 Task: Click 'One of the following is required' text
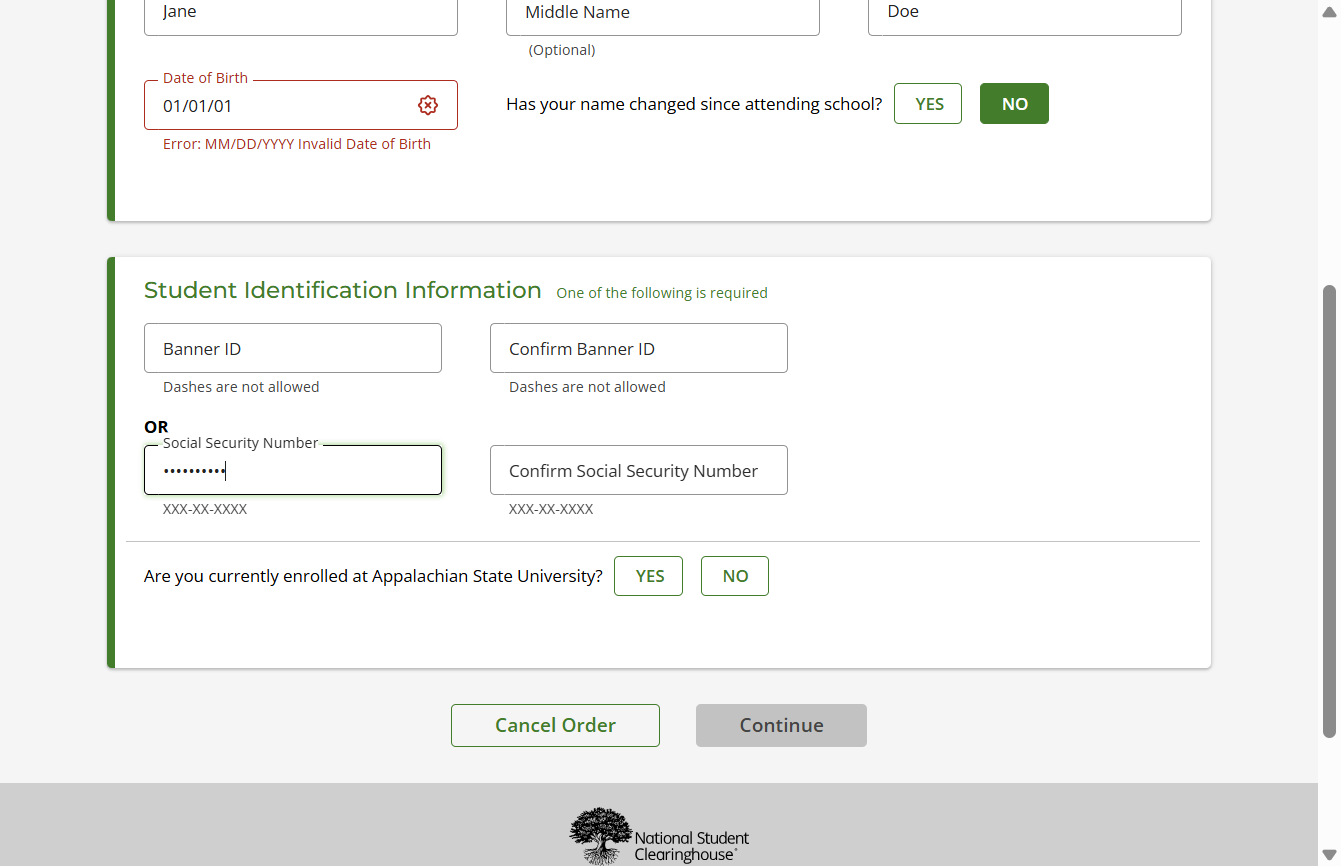(662, 293)
